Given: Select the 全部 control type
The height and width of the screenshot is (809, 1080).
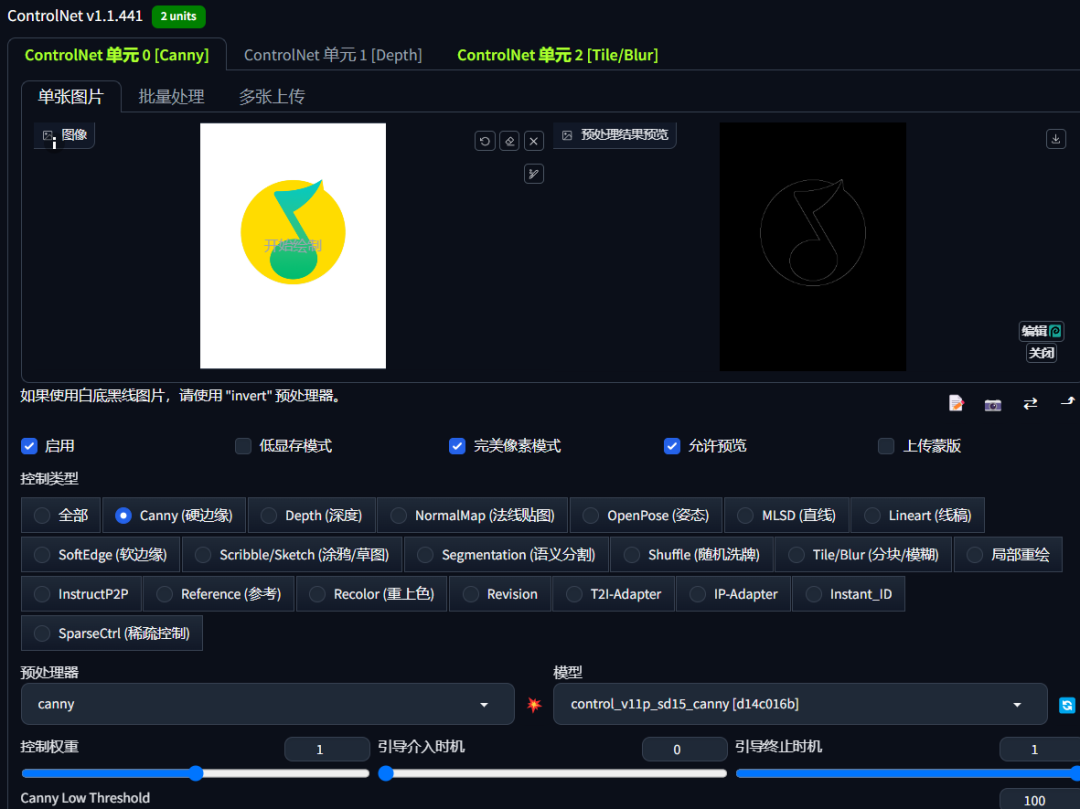Looking at the screenshot, I should tap(61, 515).
